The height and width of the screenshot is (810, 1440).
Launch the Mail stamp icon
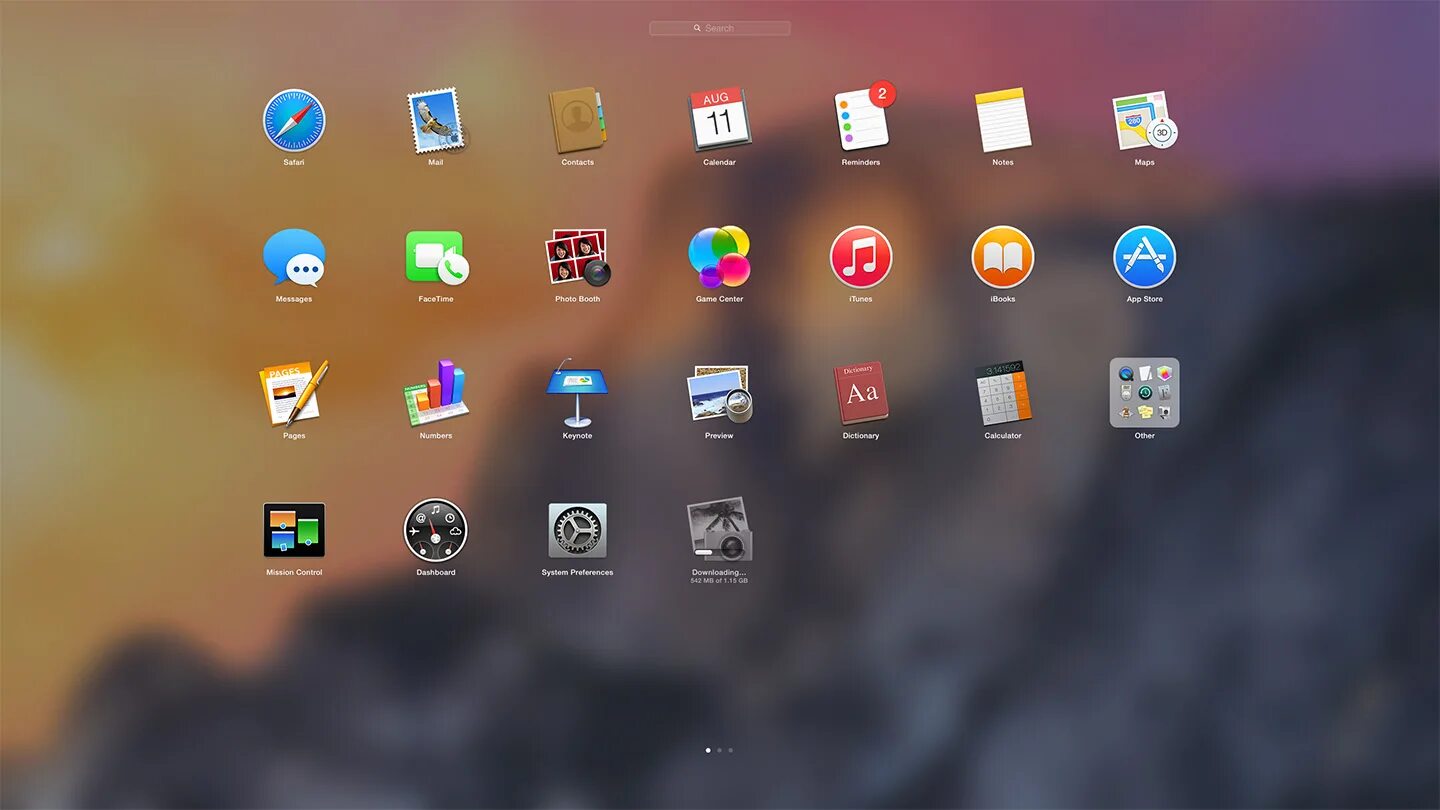(436, 121)
